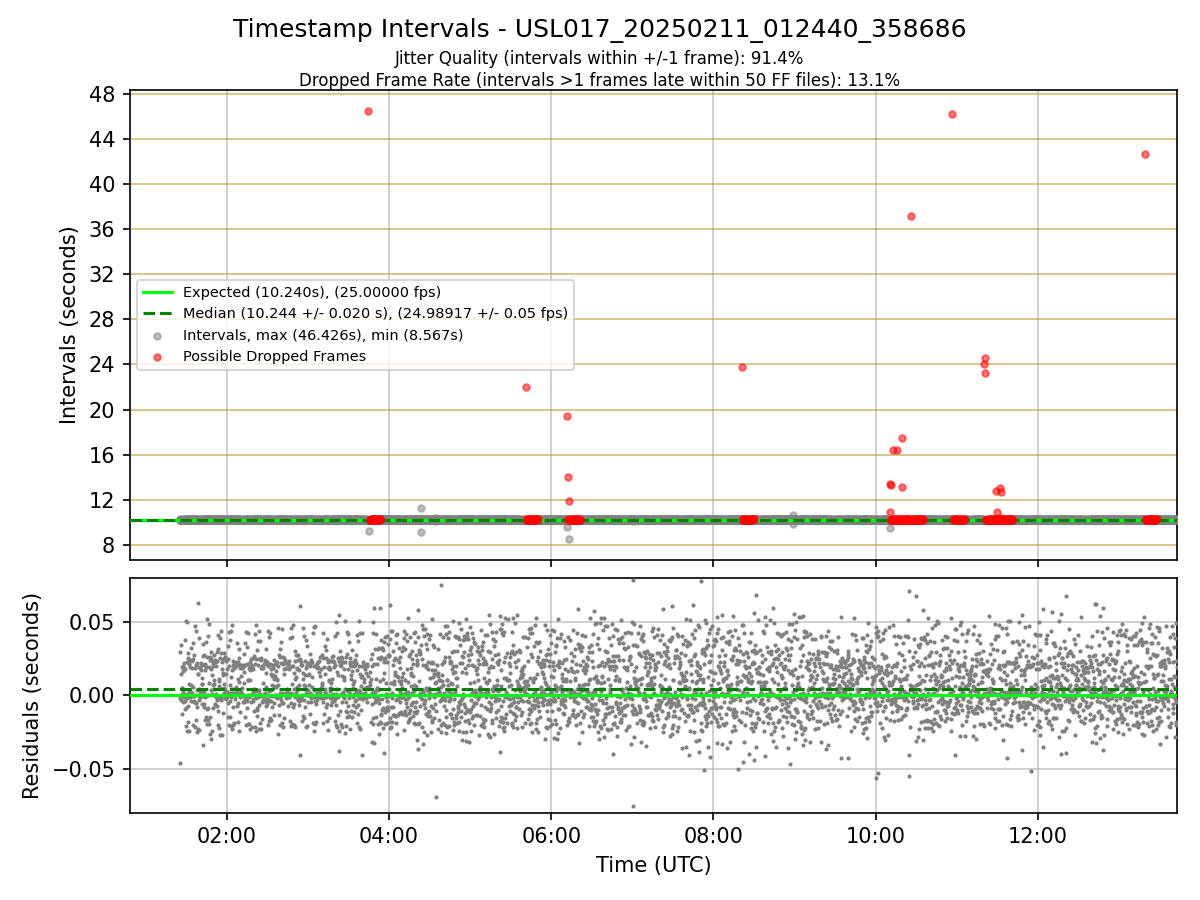This screenshot has width=1200, height=900.
Task: Click the Dropped Frame Rate 13.1% subtitle
Action: tap(599, 80)
